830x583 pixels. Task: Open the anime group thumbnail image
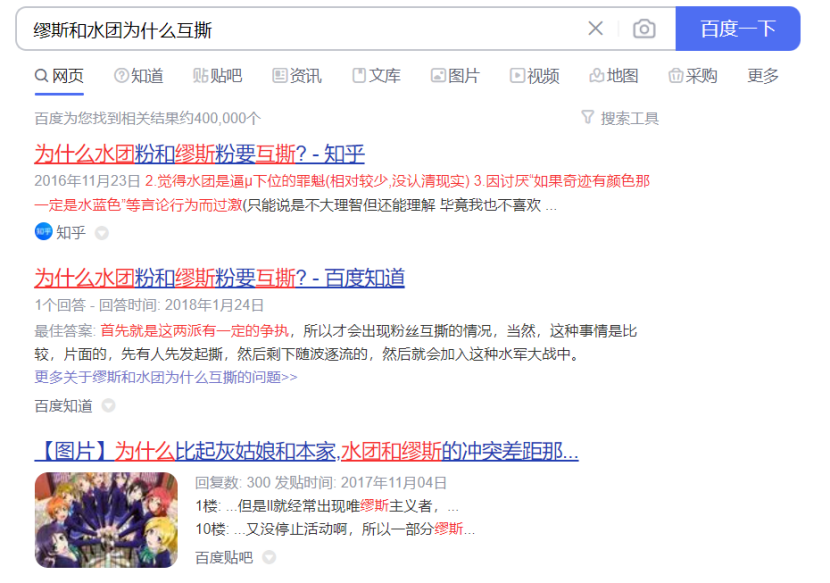point(106,520)
